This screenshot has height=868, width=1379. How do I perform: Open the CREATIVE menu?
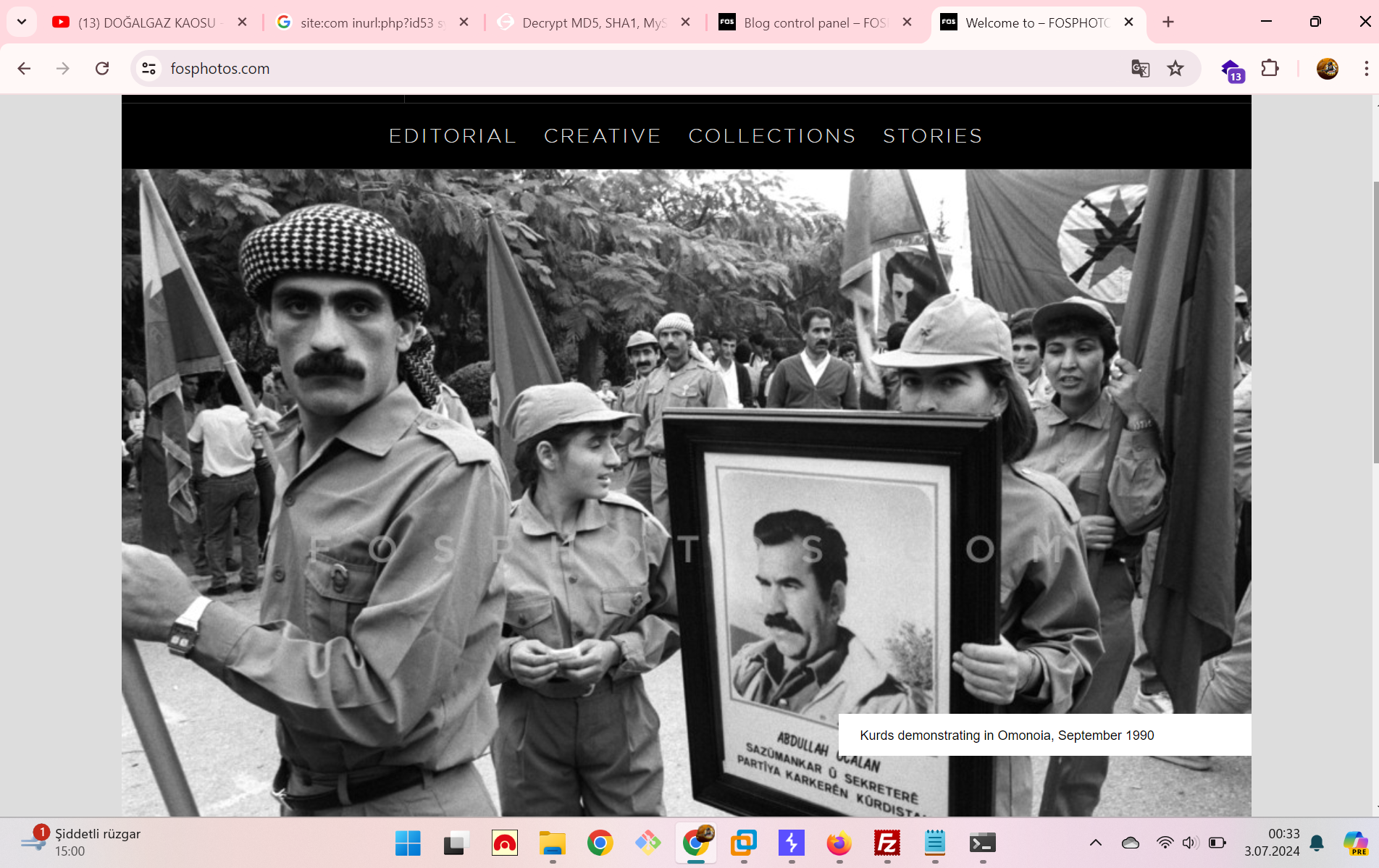point(602,136)
